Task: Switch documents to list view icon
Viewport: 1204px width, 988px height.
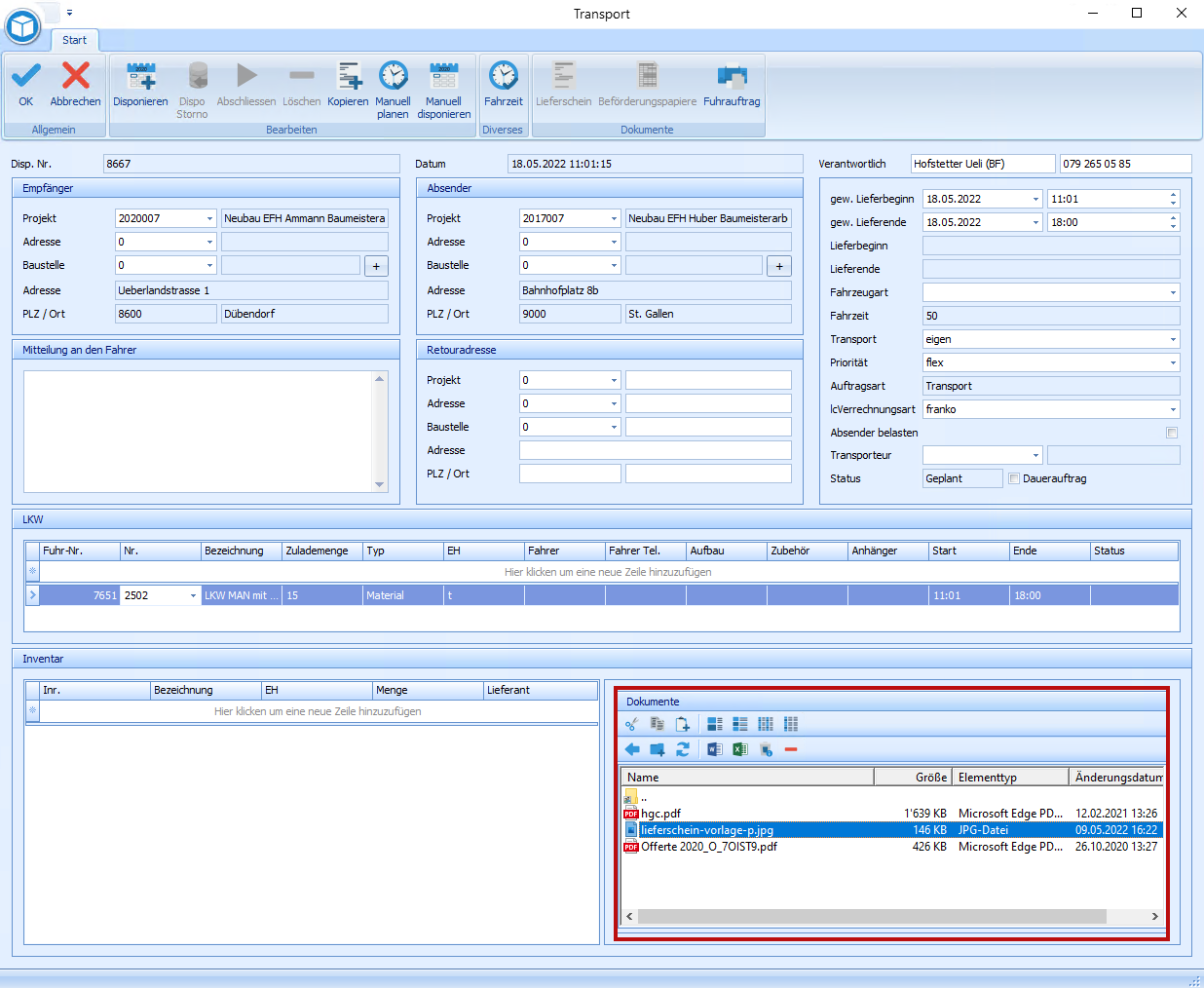Action: click(740, 724)
